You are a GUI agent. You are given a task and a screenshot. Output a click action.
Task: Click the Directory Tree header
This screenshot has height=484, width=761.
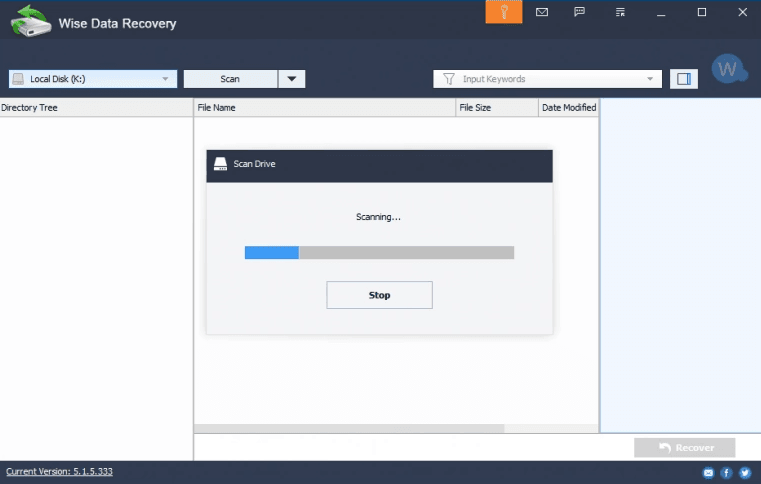[x=96, y=108]
